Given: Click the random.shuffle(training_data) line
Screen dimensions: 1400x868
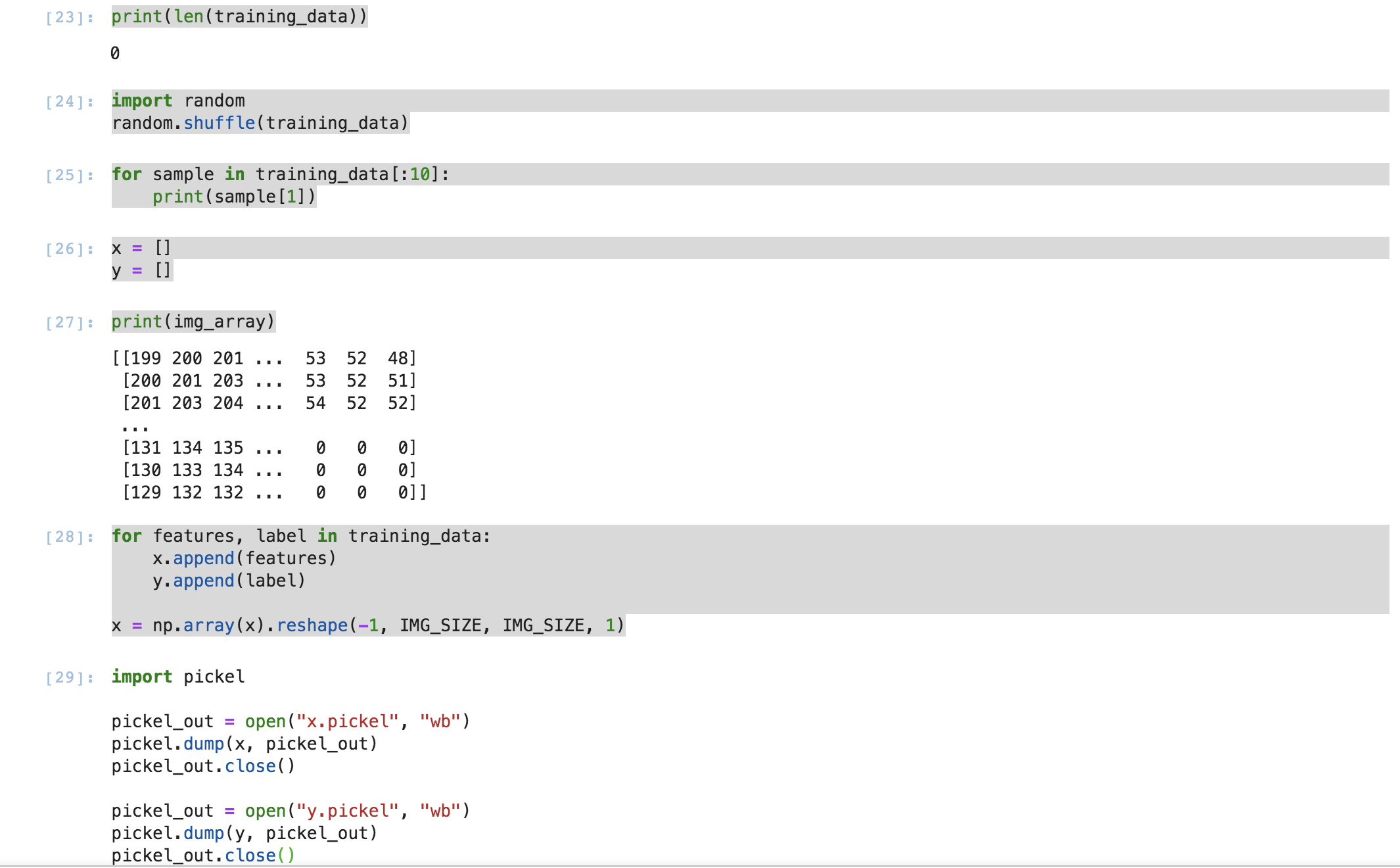Looking at the screenshot, I should tap(260, 123).
